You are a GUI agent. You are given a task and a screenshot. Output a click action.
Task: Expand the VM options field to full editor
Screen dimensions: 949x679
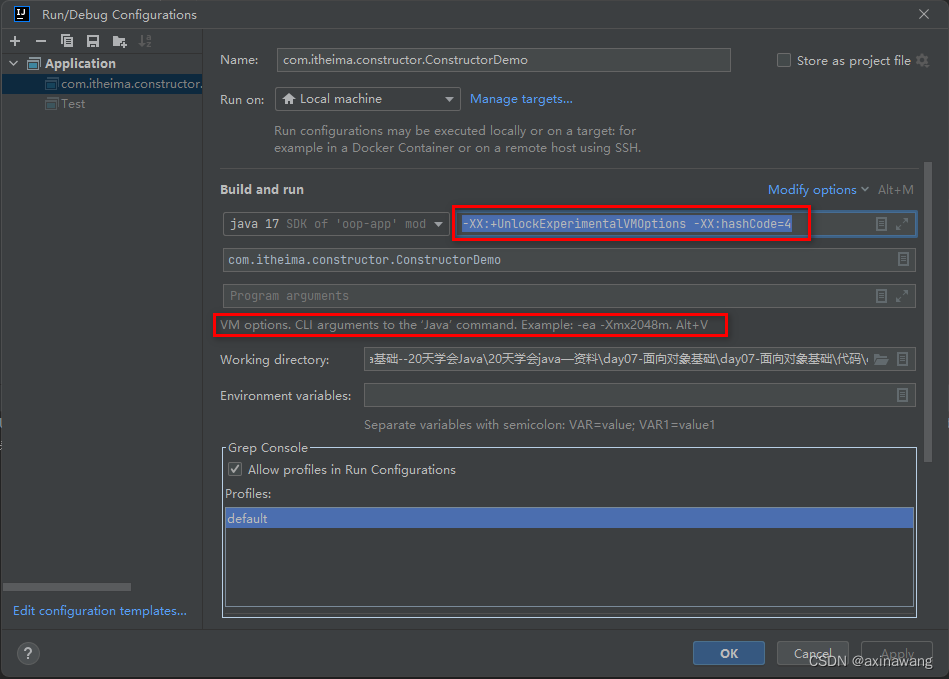[903, 223]
